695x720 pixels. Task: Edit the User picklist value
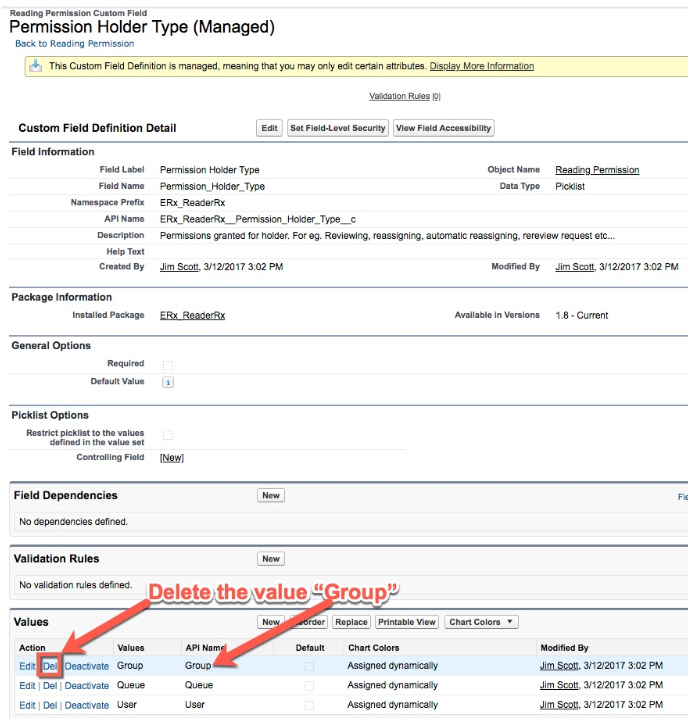click(27, 705)
